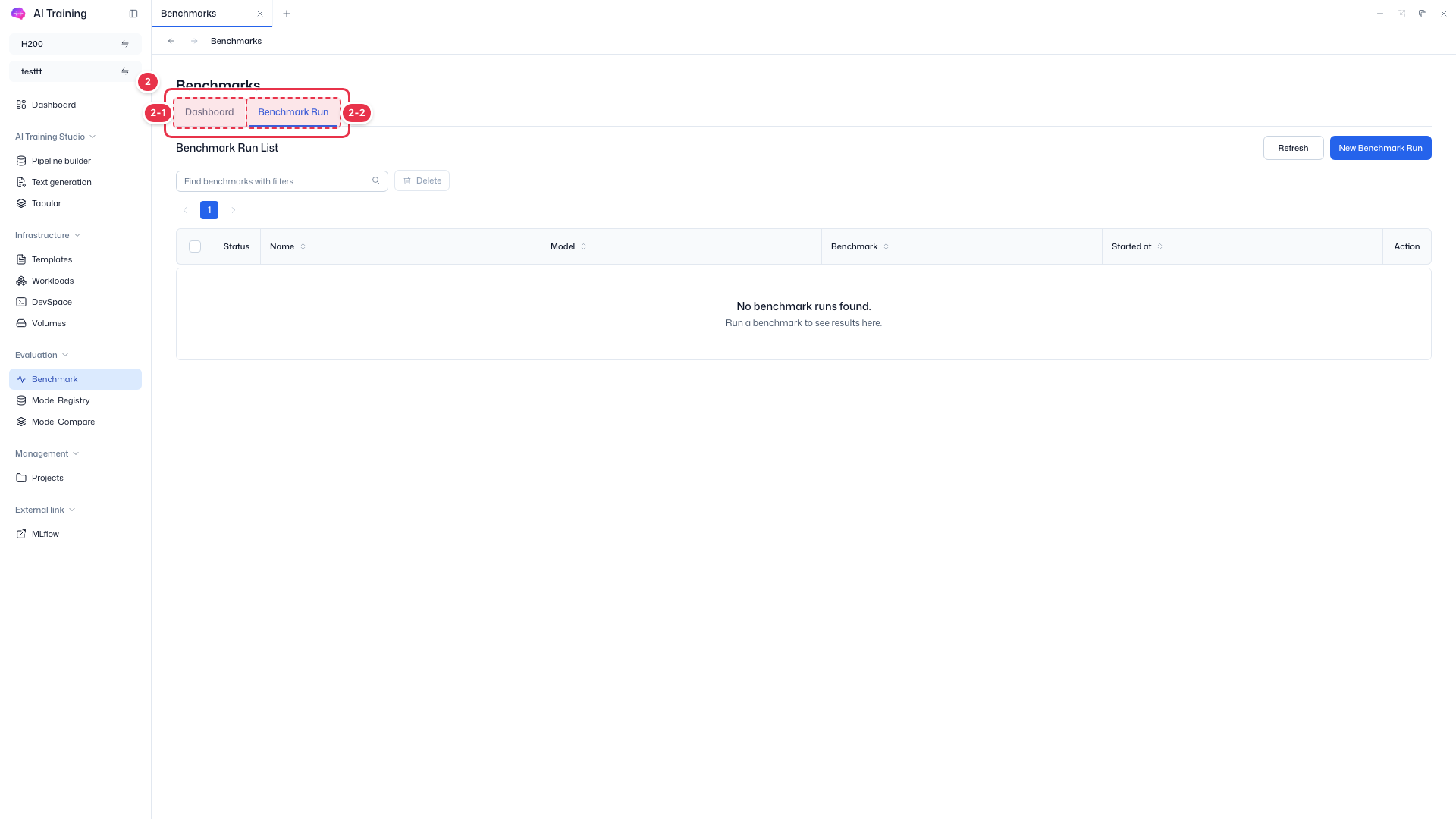1456x819 pixels.
Task: Collapse the External link section
Action: point(45,510)
